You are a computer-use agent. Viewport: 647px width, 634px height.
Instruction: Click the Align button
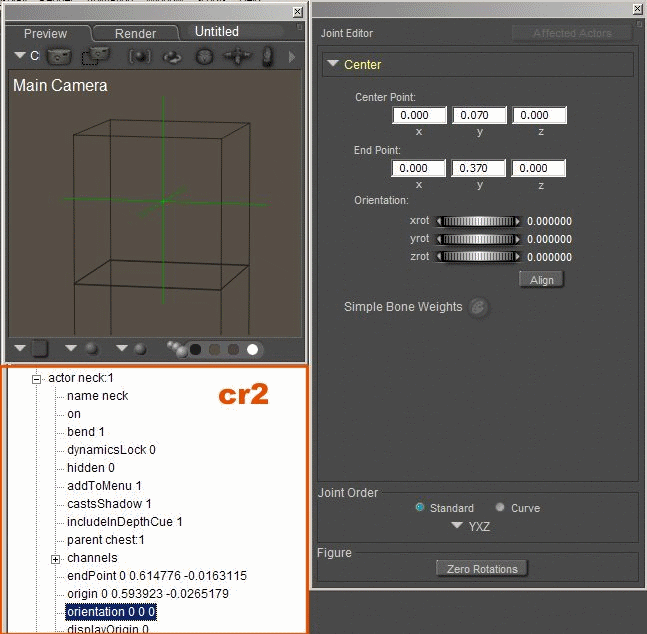(541, 280)
